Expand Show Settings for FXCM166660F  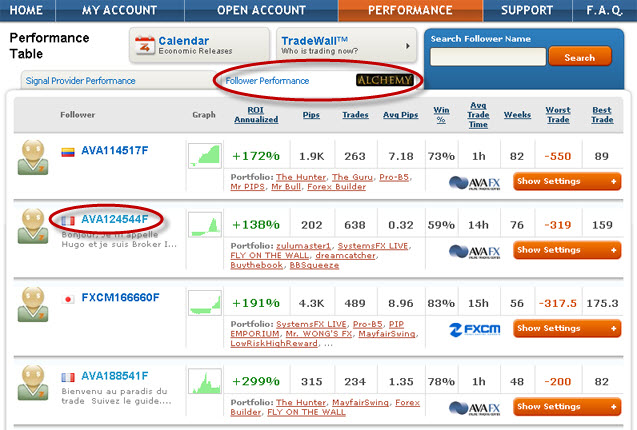(x=566, y=328)
